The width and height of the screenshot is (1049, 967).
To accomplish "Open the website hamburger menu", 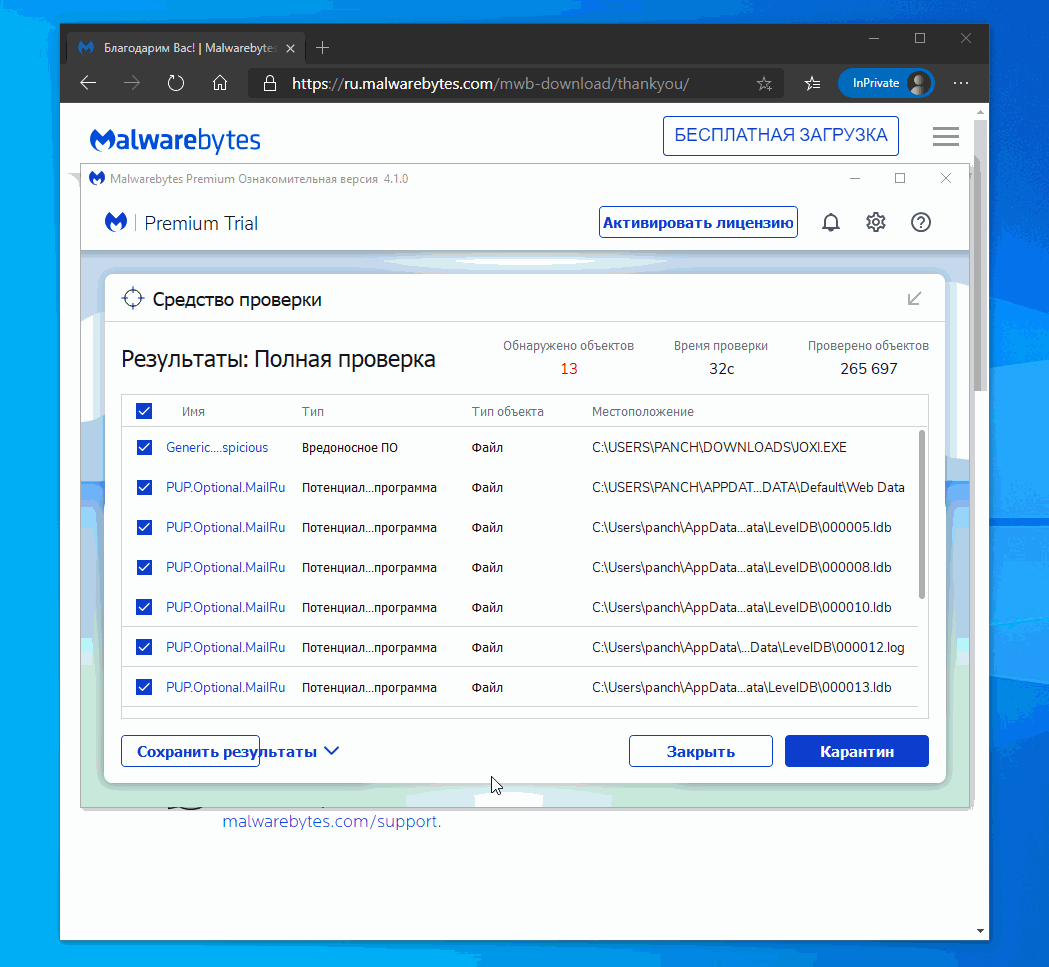I will coord(945,137).
